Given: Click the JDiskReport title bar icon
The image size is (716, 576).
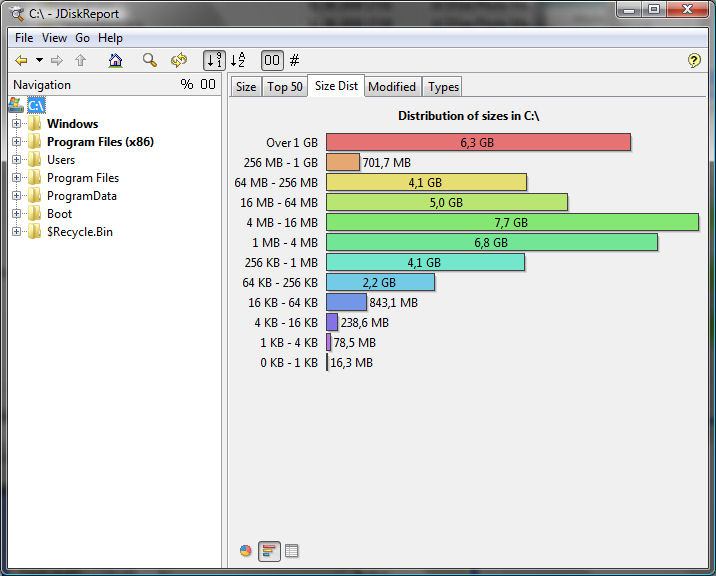Looking at the screenshot, I should pos(18,14).
